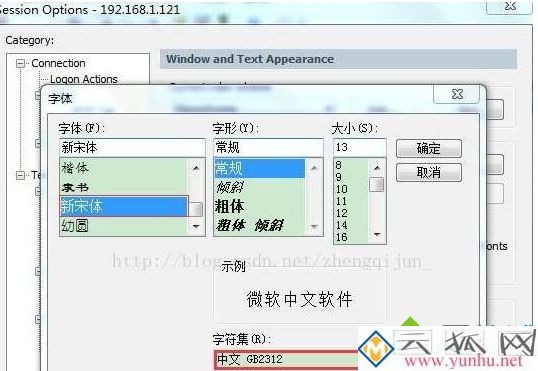
Task: Select Connection in Category tree
Action: (x=58, y=63)
